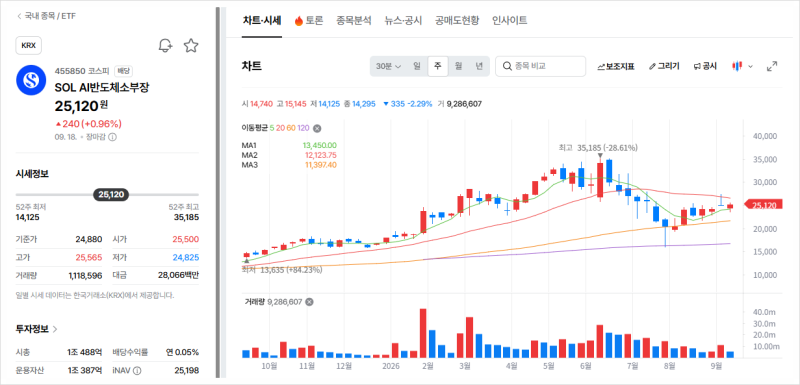The height and width of the screenshot is (385, 800).
Task: Click the 거래량 value 1,118,596
Action: (85, 275)
